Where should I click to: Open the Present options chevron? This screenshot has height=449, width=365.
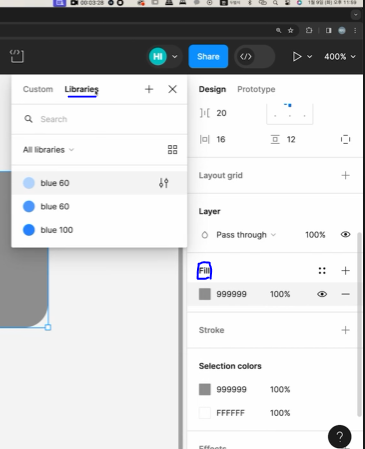(x=310, y=57)
